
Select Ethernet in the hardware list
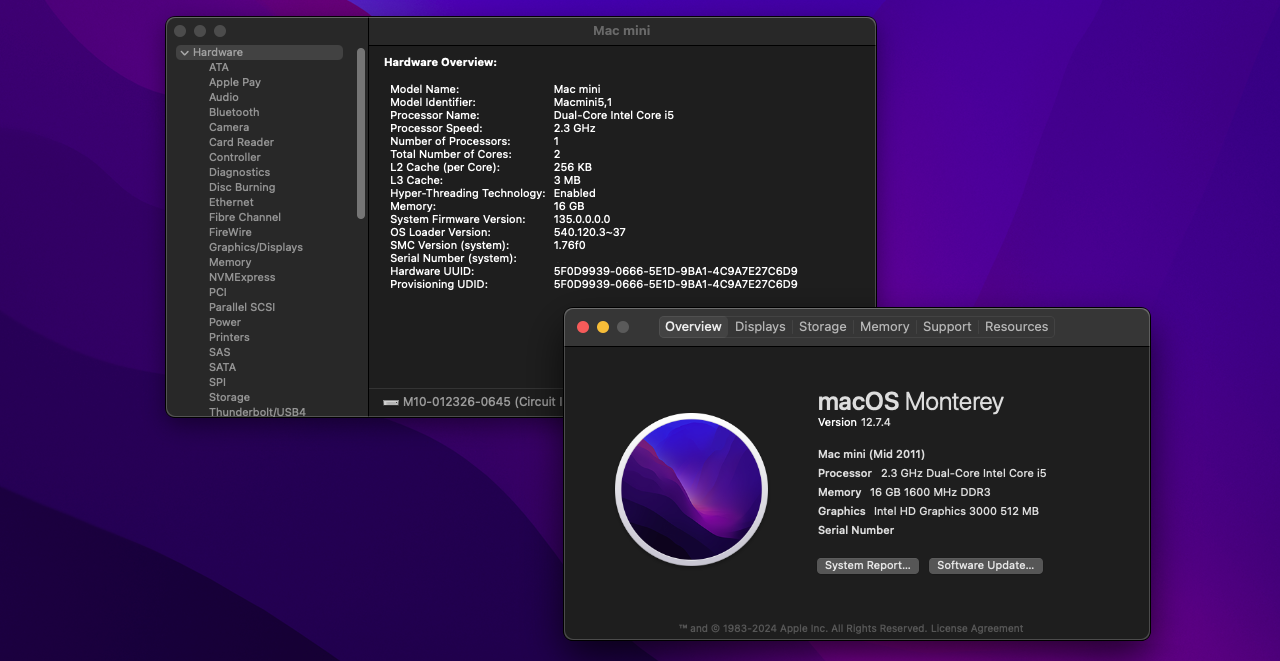click(x=231, y=202)
